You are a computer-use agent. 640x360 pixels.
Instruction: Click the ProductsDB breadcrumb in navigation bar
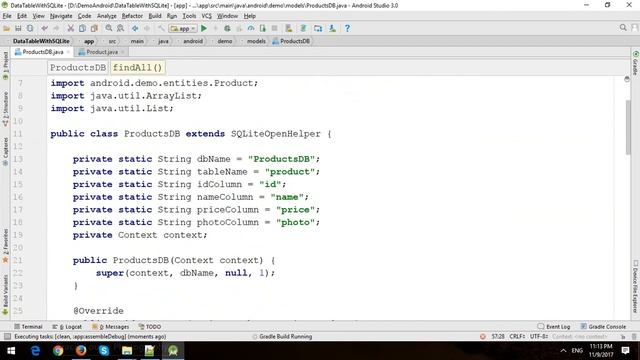291,41
